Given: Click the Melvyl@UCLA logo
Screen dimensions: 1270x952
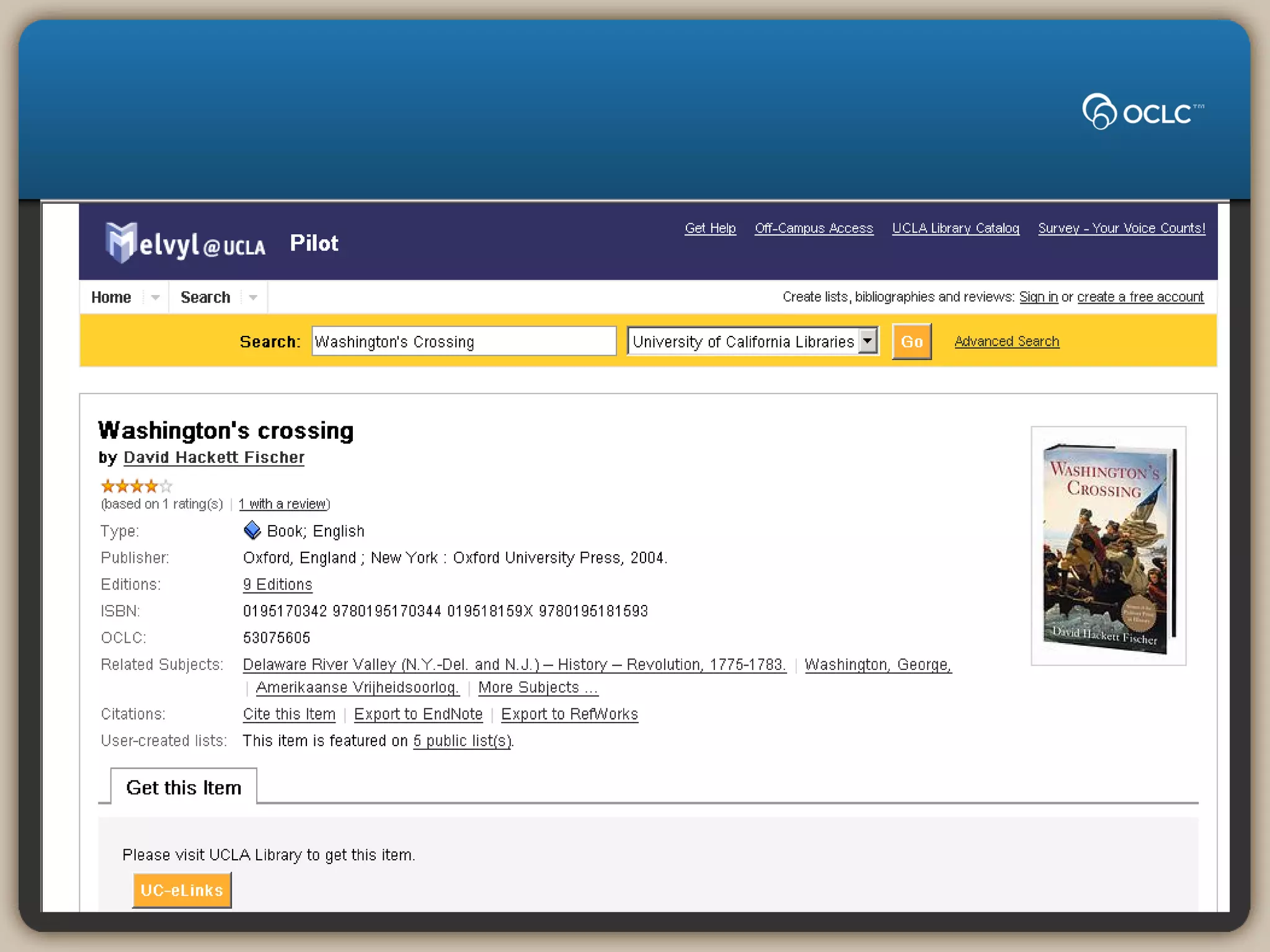Looking at the screenshot, I should tap(185, 244).
